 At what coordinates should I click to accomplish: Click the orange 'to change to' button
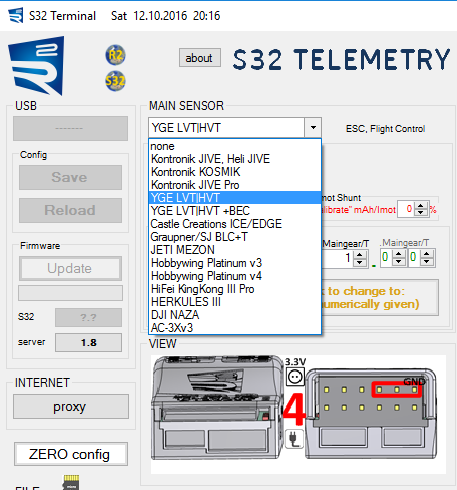tap(380, 297)
